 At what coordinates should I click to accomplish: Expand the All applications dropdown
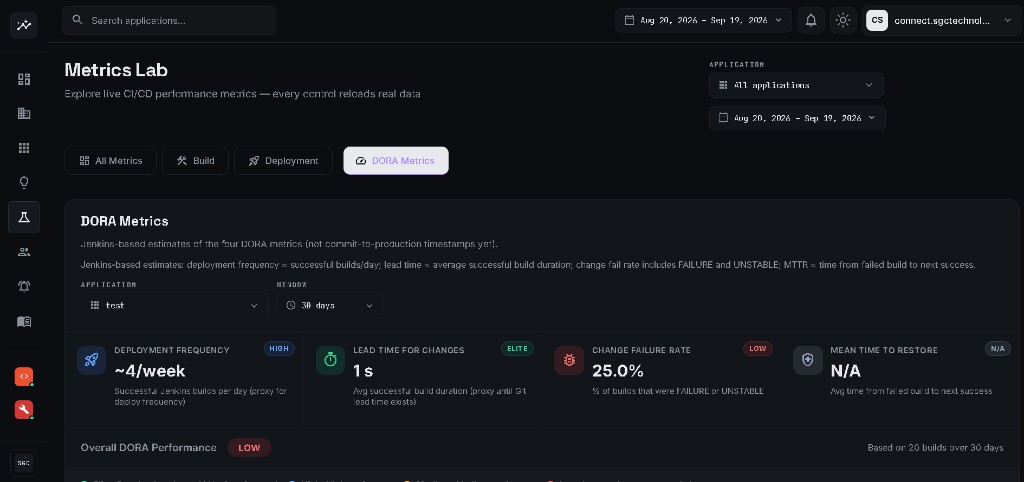796,85
